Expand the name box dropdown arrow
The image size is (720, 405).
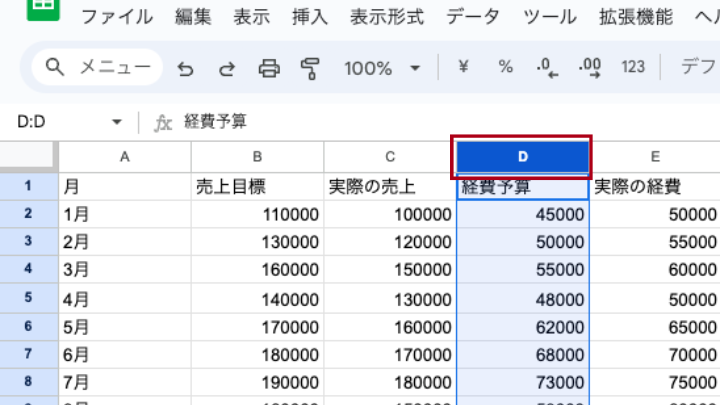point(117,122)
